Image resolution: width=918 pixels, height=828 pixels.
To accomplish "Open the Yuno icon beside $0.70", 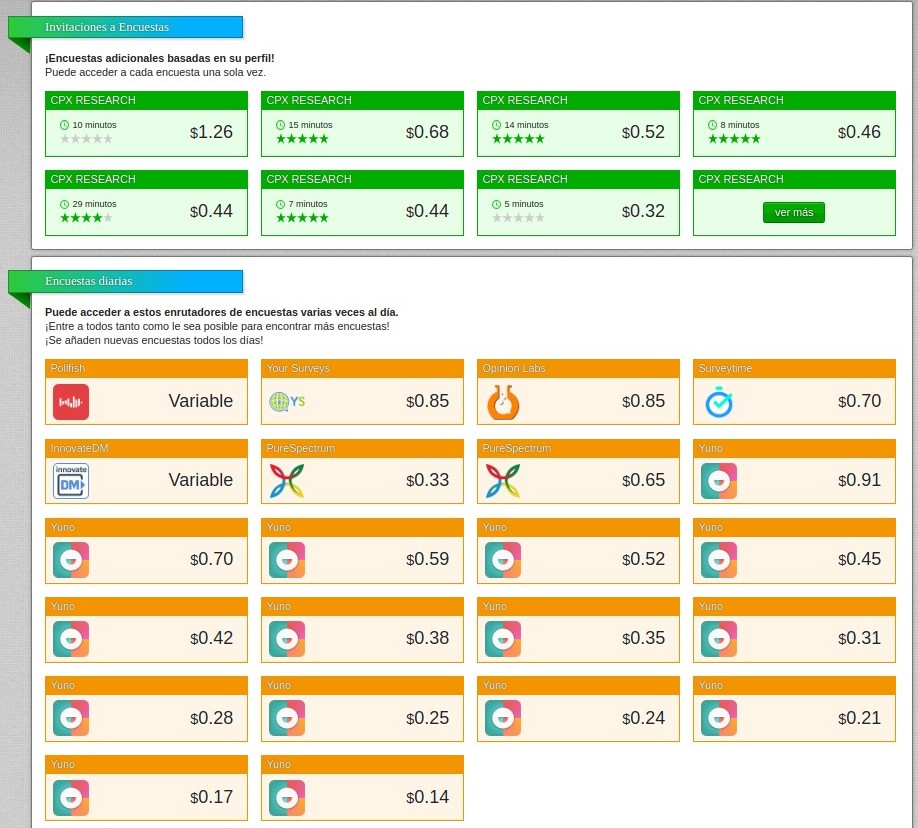I will (x=71, y=560).
